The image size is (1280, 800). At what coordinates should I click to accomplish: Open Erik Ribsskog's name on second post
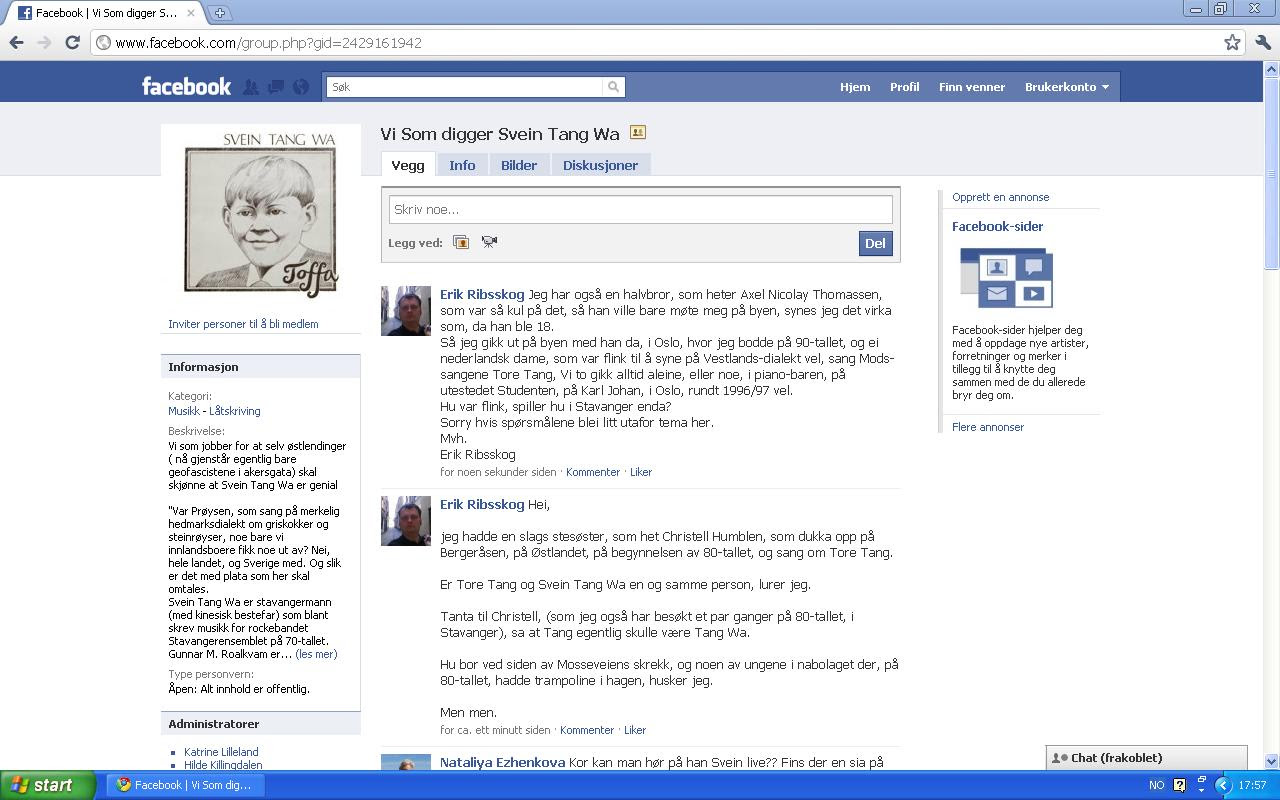[x=482, y=505]
